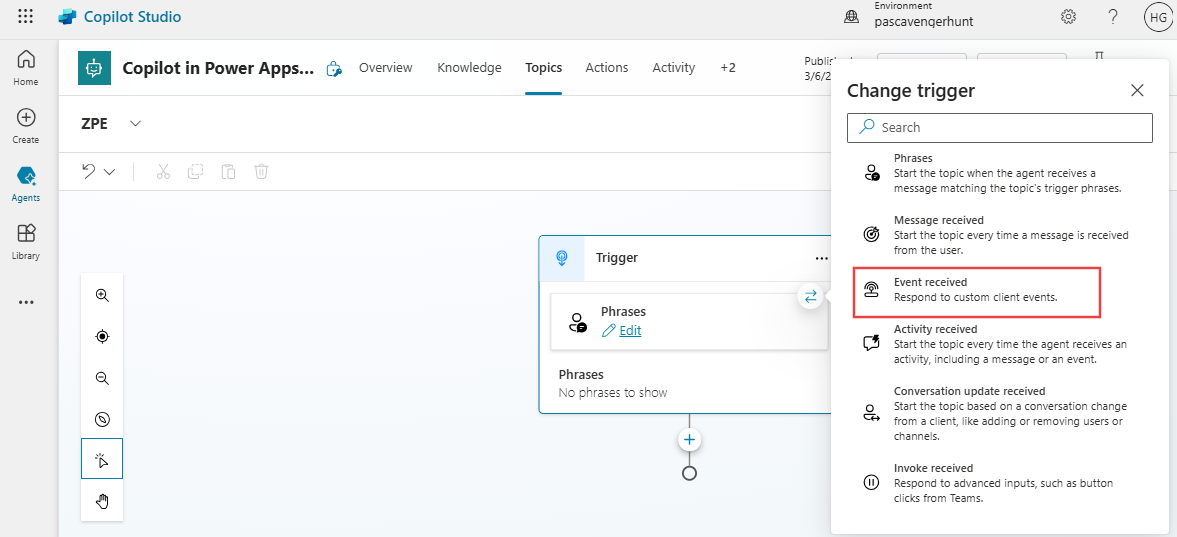
Task: Click the Copilot Studio logo
Action: pyautogui.click(x=68, y=17)
